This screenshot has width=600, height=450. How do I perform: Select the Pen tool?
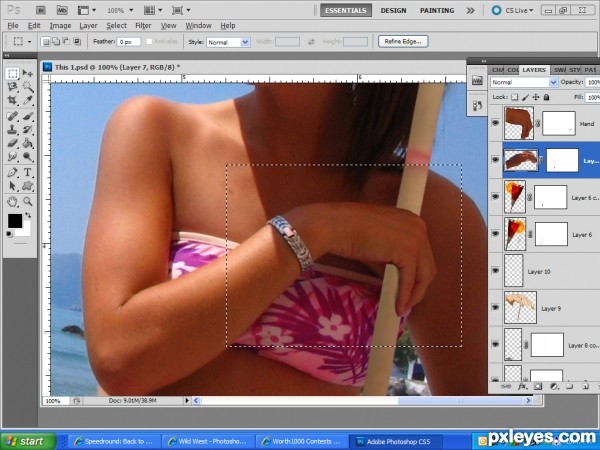(x=13, y=173)
